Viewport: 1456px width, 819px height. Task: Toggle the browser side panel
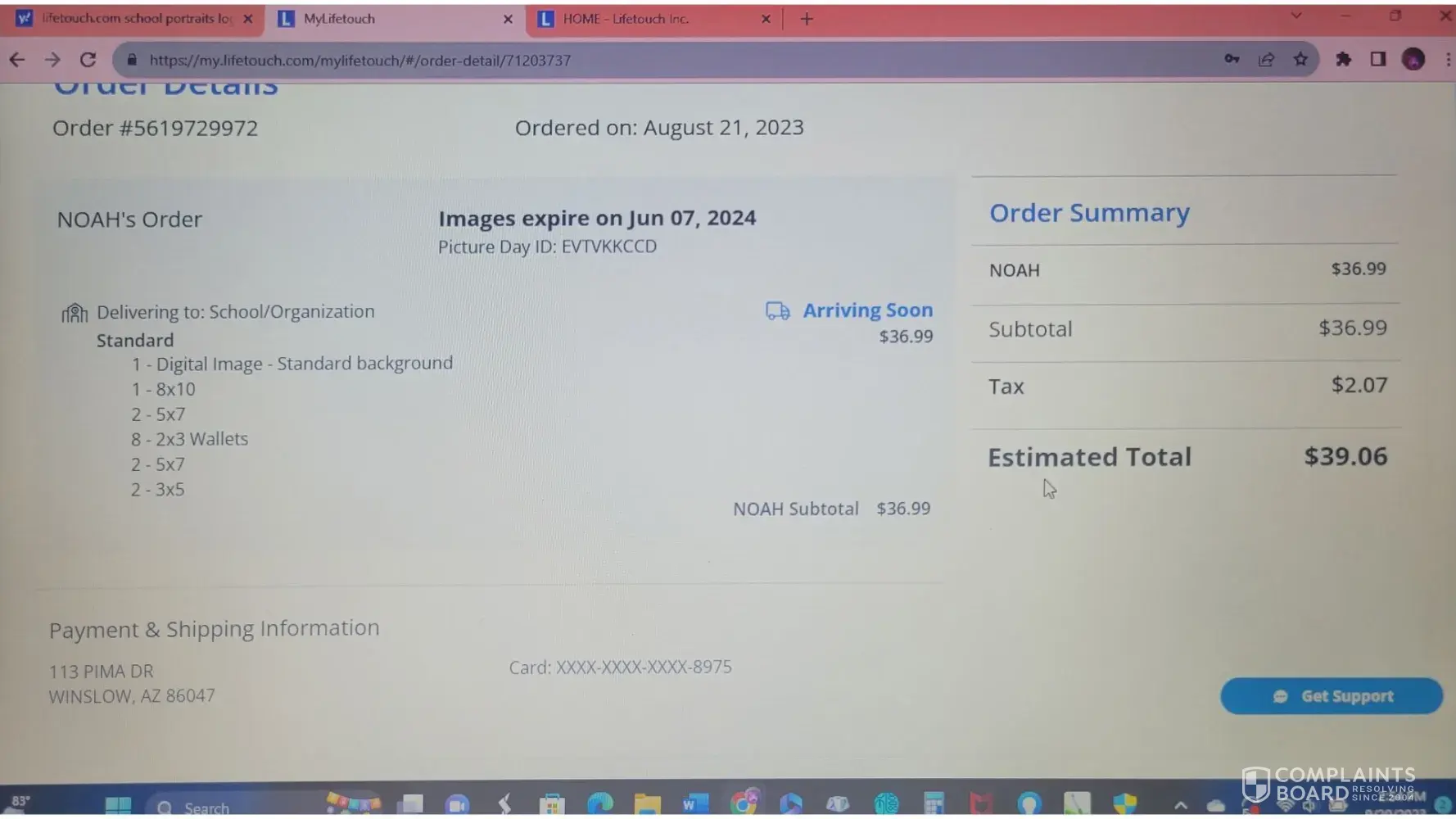1378,59
